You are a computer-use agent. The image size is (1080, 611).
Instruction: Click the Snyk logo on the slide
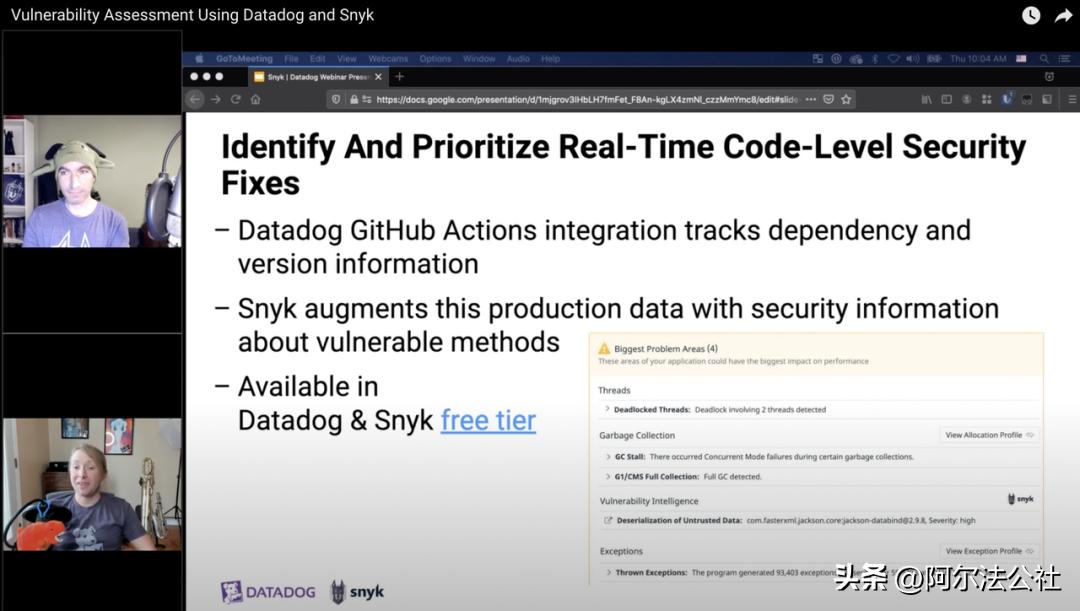(x=356, y=591)
